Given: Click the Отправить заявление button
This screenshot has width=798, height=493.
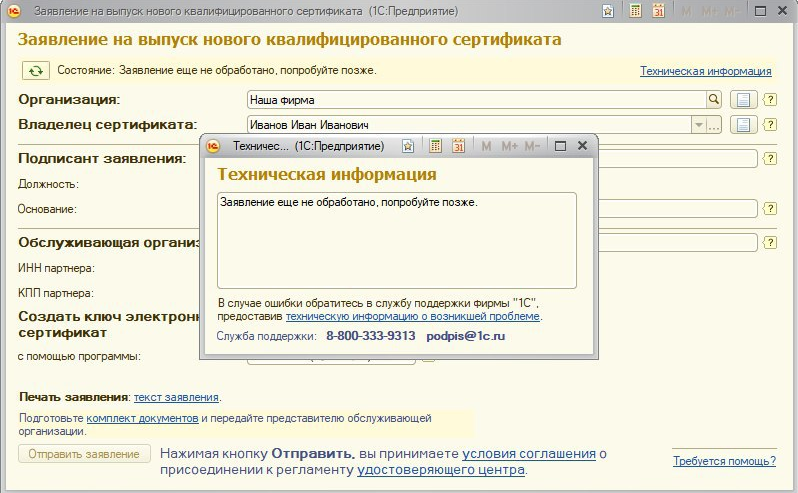Looking at the screenshot, I should (x=84, y=454).
